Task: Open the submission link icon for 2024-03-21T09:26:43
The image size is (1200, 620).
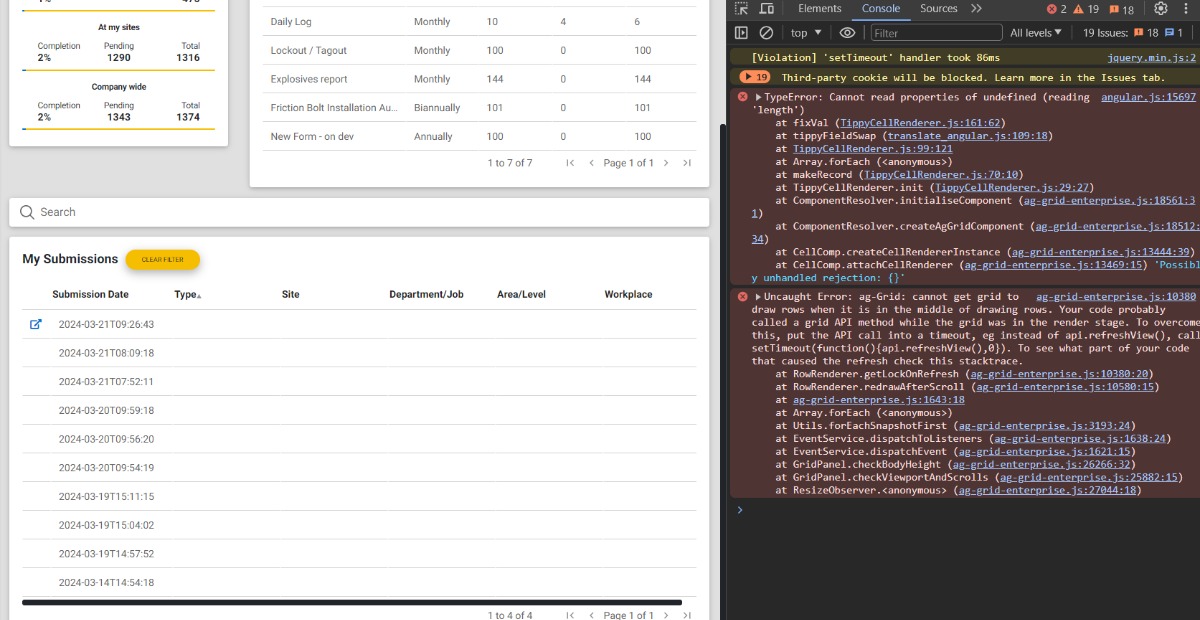Action: point(36,324)
